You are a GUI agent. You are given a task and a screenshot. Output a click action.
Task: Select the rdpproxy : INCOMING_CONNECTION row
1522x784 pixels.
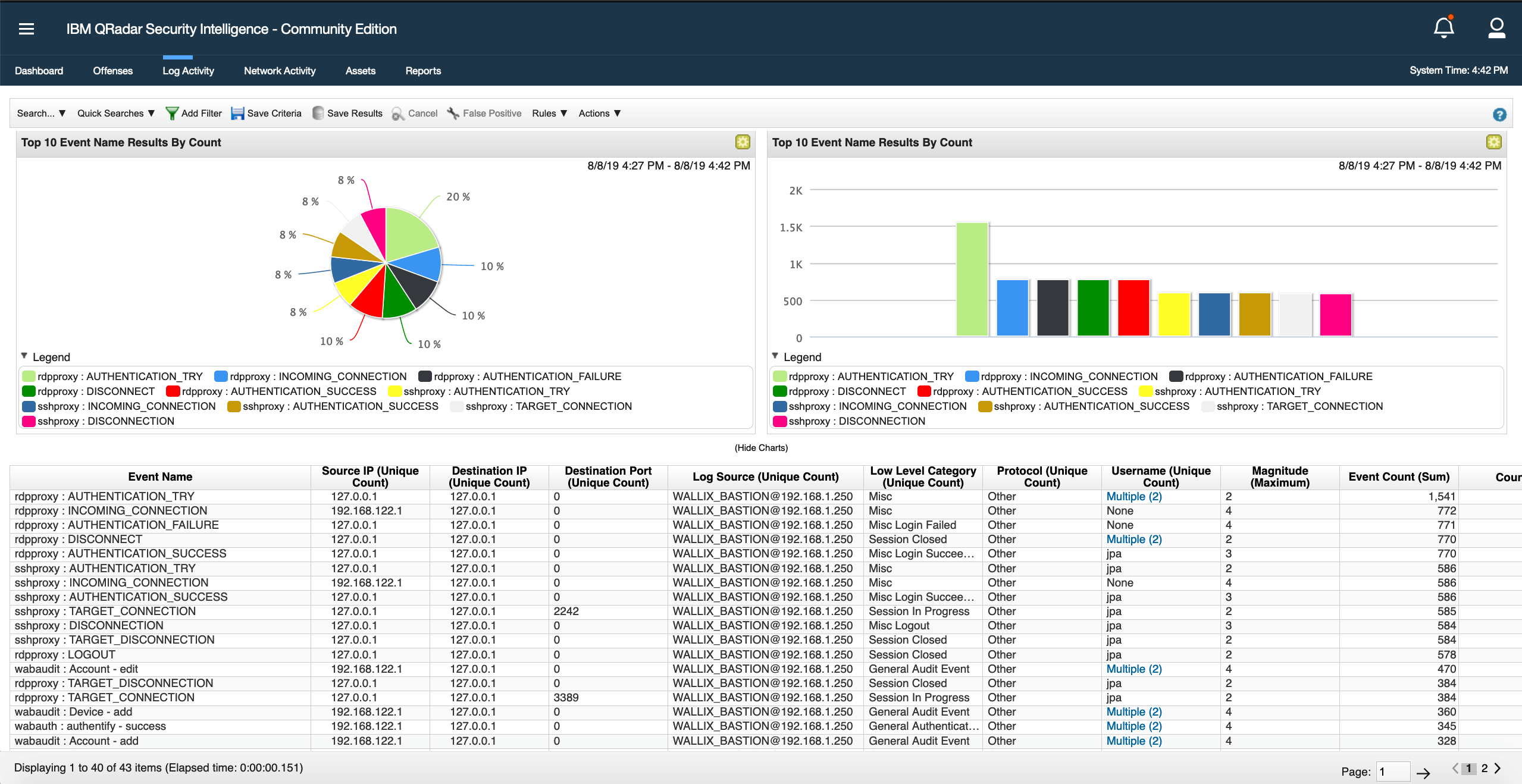pos(766,510)
